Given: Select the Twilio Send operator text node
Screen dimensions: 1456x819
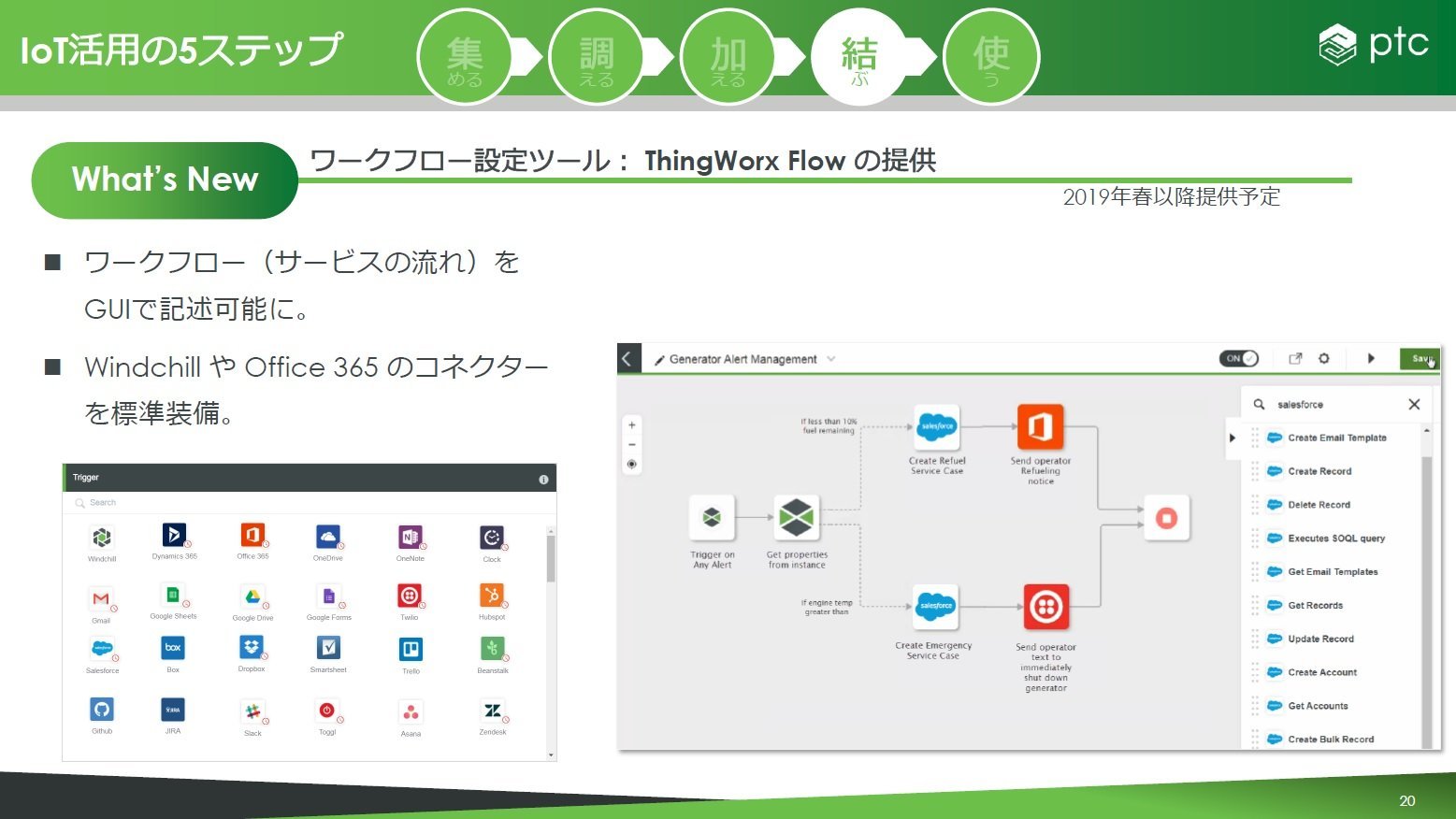Looking at the screenshot, I should [x=1045, y=608].
